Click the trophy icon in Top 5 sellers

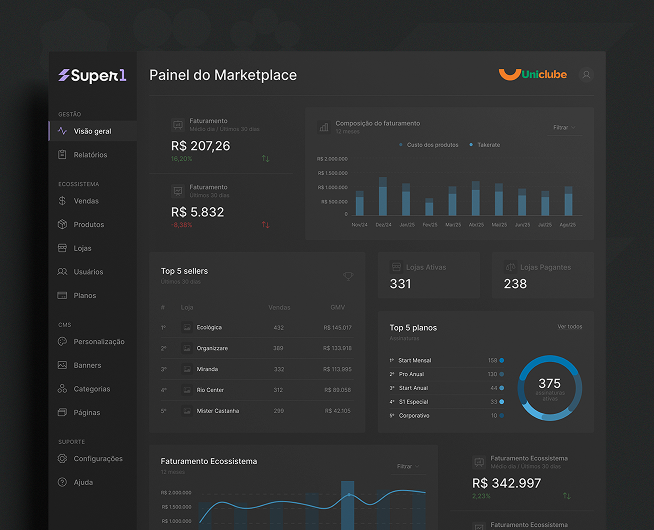coord(348,276)
